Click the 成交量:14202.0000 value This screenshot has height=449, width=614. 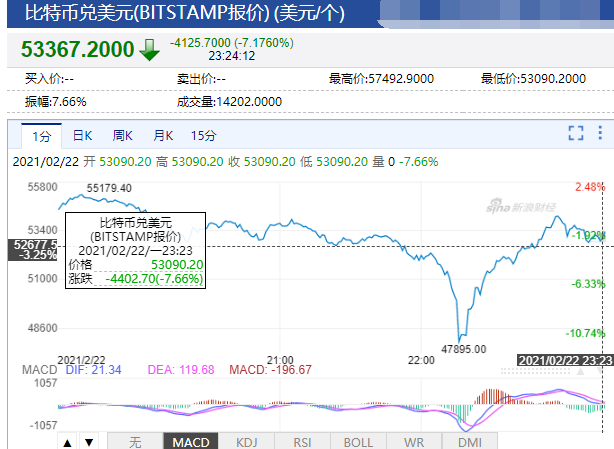pyautogui.click(x=229, y=102)
